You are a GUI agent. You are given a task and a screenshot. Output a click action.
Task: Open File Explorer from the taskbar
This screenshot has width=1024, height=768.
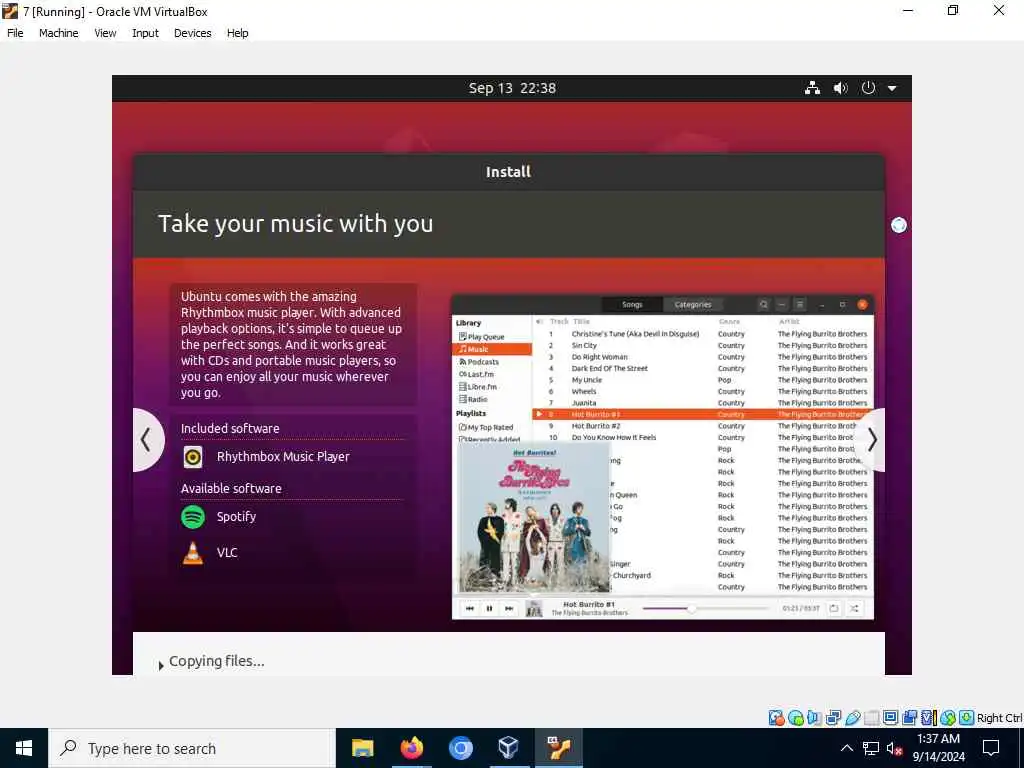[x=362, y=748]
